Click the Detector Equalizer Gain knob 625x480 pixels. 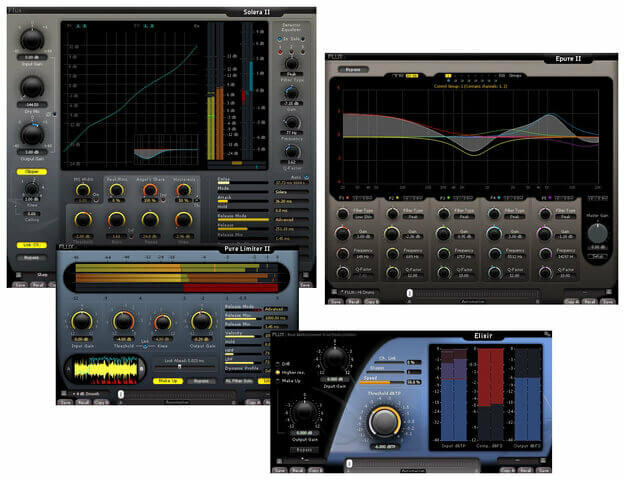tap(291, 93)
